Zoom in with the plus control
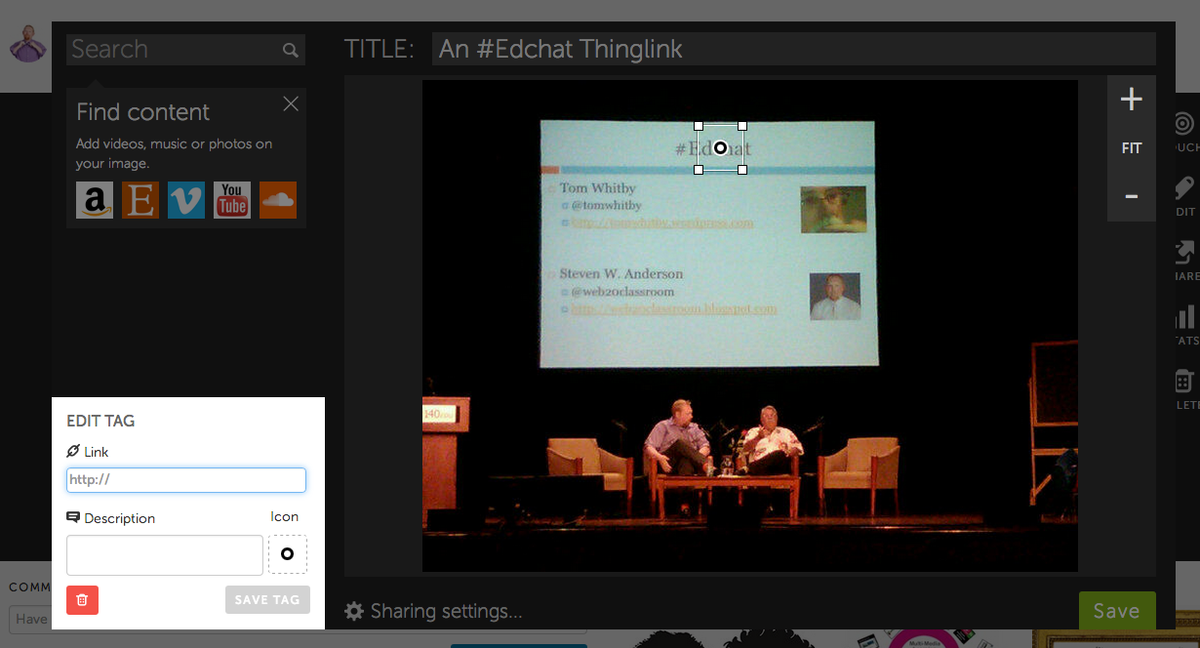1200x648 pixels. pyautogui.click(x=1131, y=98)
